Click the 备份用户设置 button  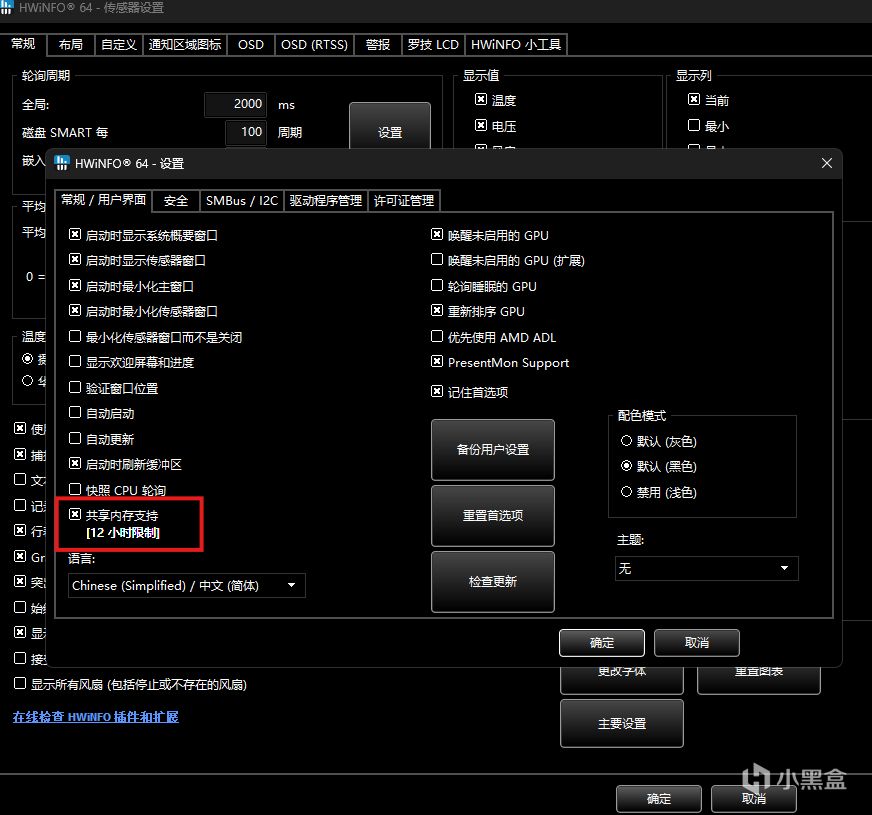(493, 449)
